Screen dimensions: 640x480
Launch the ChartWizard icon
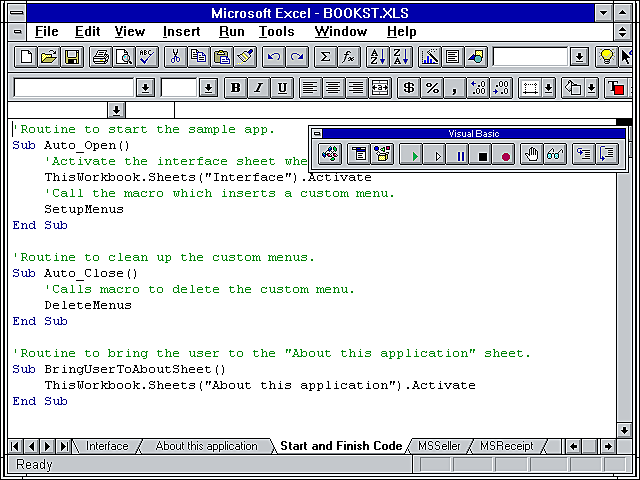tap(429, 57)
